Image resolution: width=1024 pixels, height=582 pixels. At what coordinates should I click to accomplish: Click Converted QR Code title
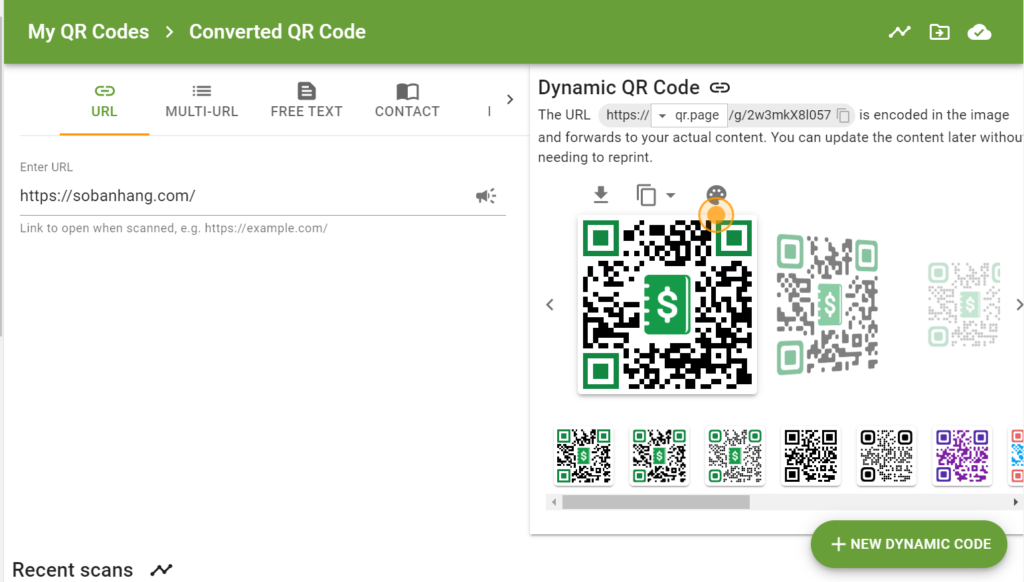click(x=278, y=31)
